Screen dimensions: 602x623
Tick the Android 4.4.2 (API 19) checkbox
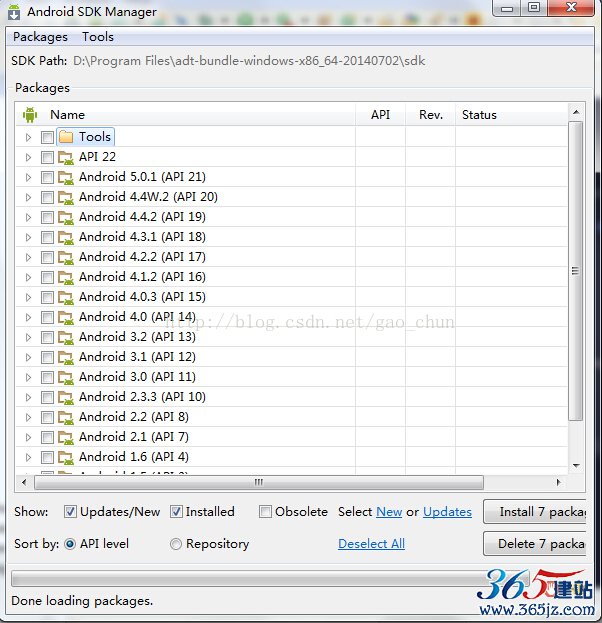(x=47, y=217)
